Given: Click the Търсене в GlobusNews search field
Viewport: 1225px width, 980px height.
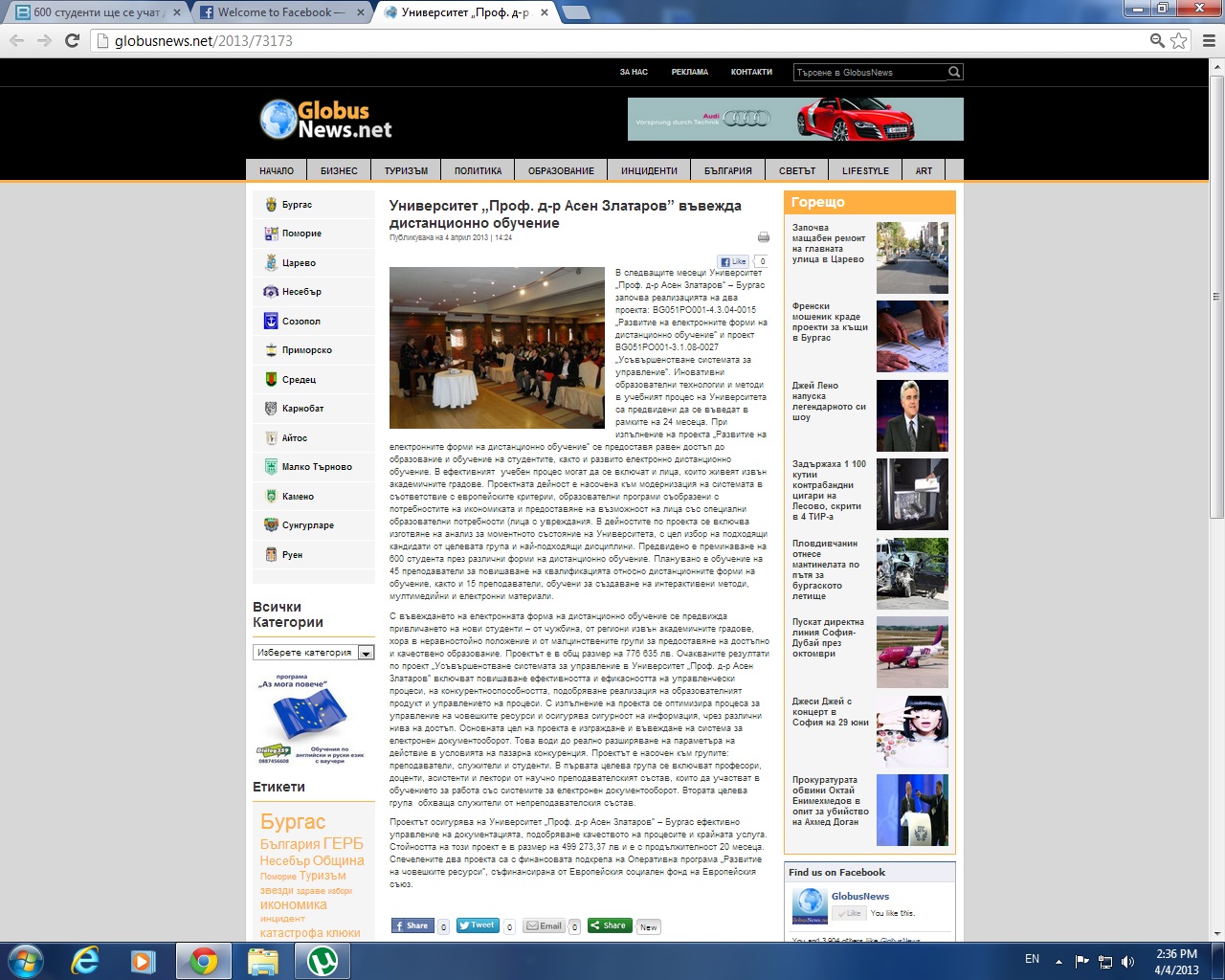Looking at the screenshot, I should tap(870, 72).
